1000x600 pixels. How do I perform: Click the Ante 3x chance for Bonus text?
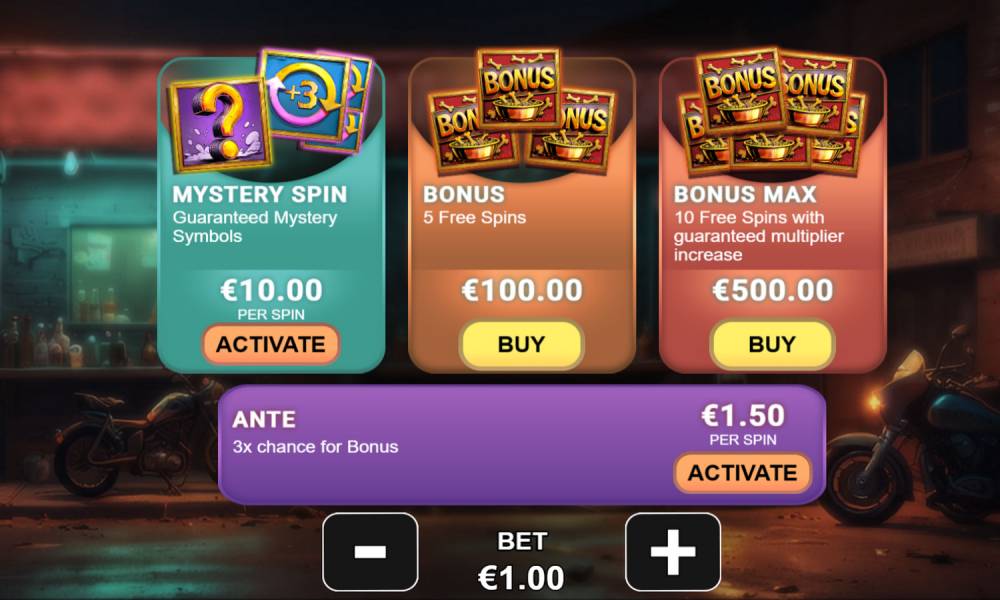316,446
